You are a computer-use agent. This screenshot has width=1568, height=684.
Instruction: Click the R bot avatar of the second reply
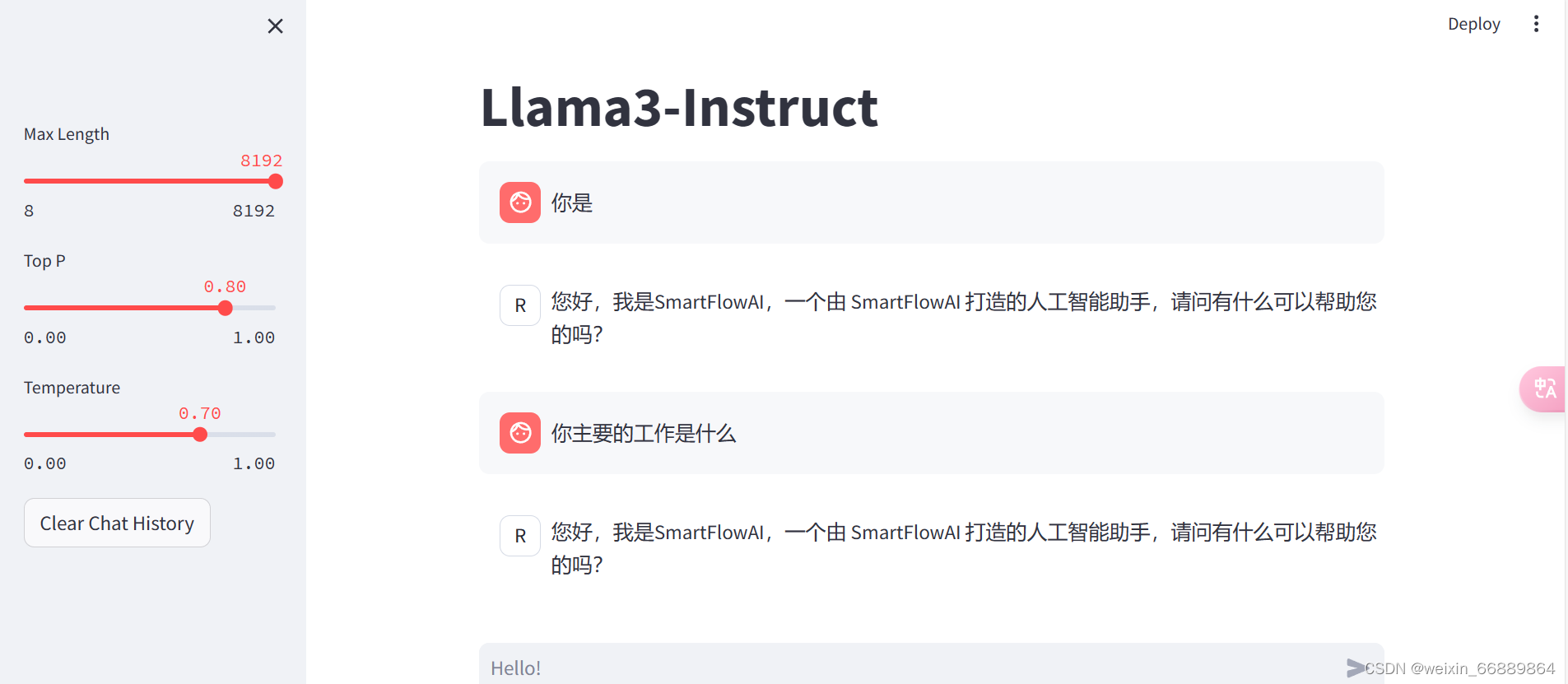[519, 535]
